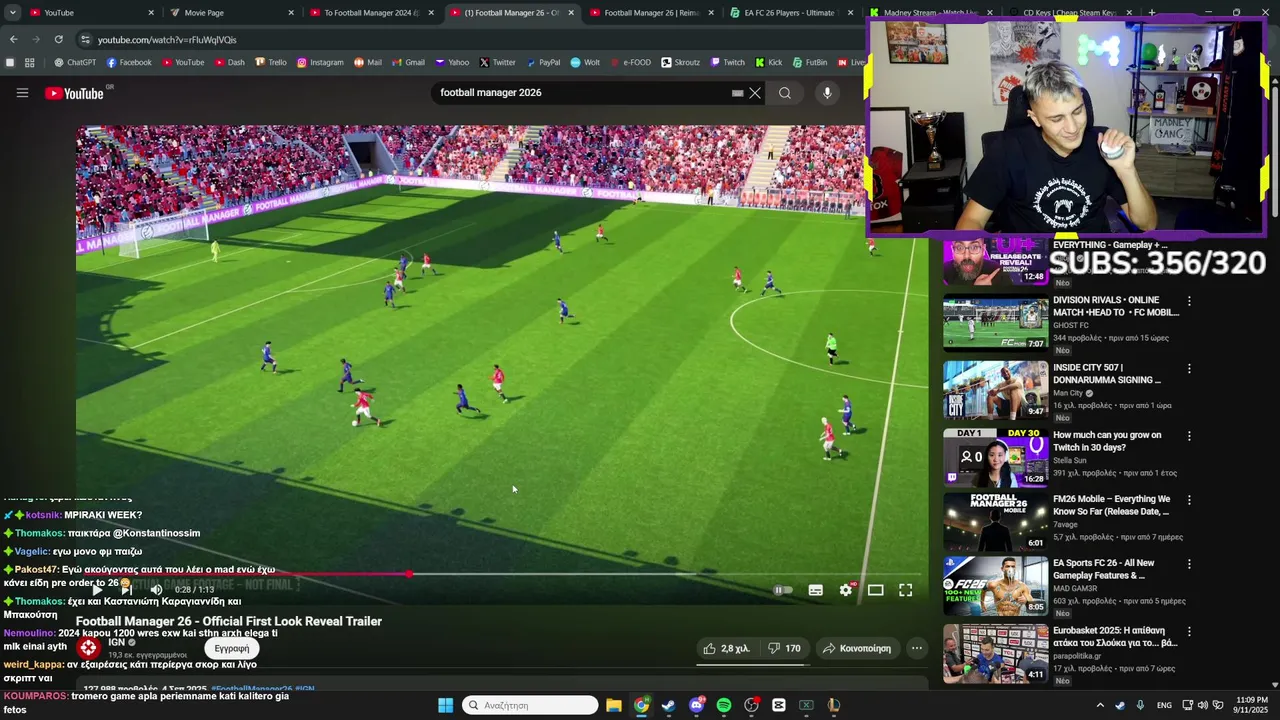This screenshot has height=720, width=1280.
Task: Toggle the autoplay switch in player
Action: 783,590
